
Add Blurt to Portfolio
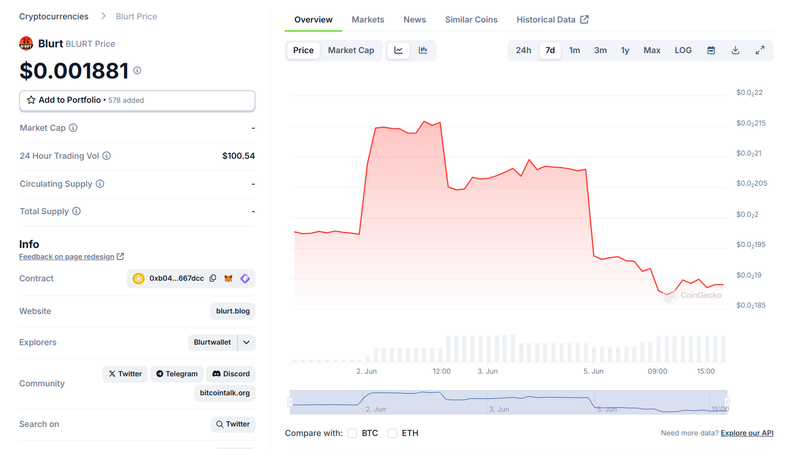point(137,100)
